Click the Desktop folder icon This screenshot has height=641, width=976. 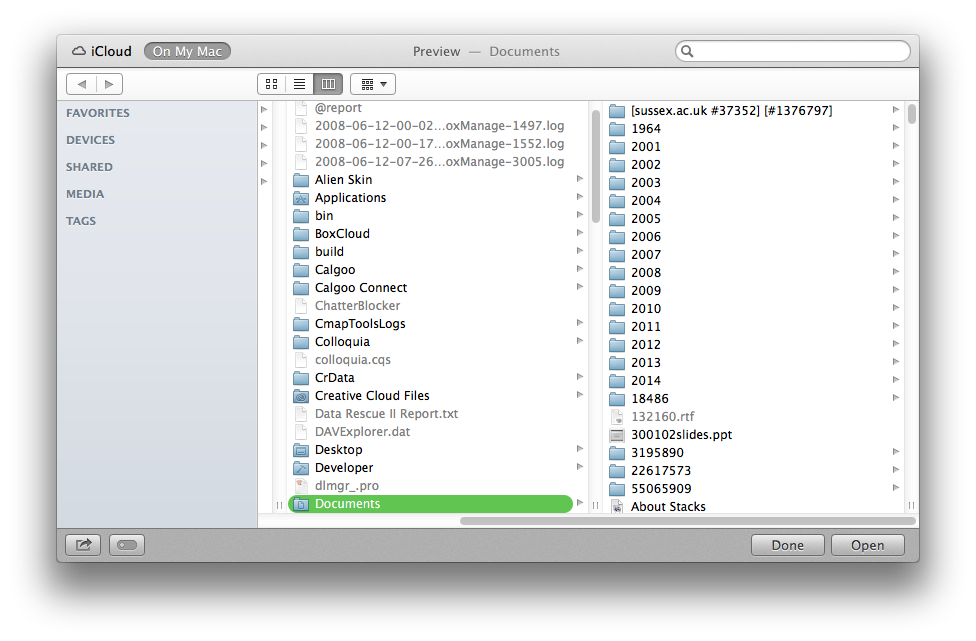coord(301,450)
